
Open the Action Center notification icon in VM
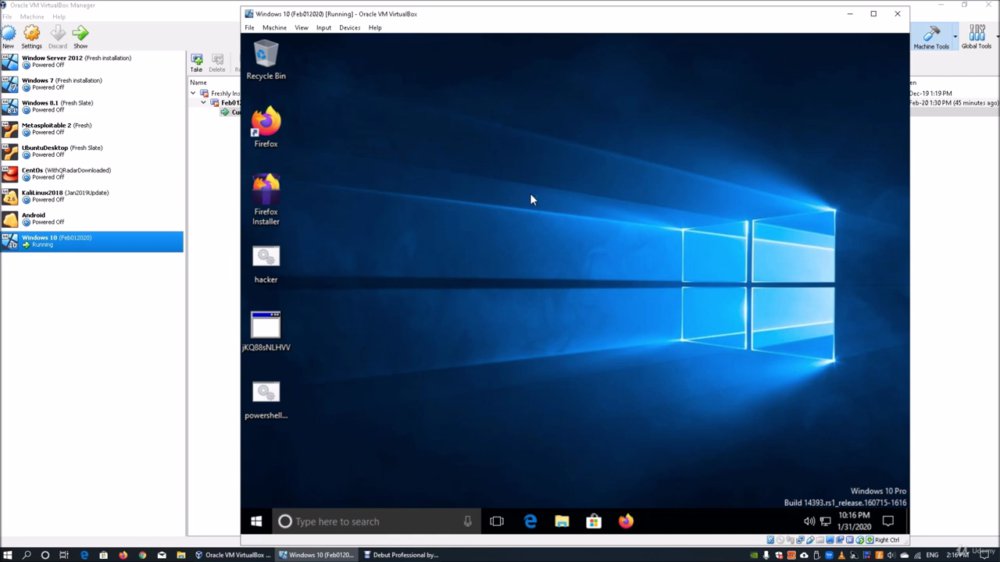point(888,521)
